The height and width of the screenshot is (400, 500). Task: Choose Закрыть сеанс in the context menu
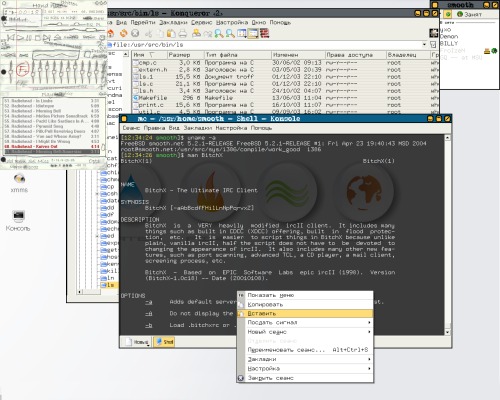click(x=305, y=378)
